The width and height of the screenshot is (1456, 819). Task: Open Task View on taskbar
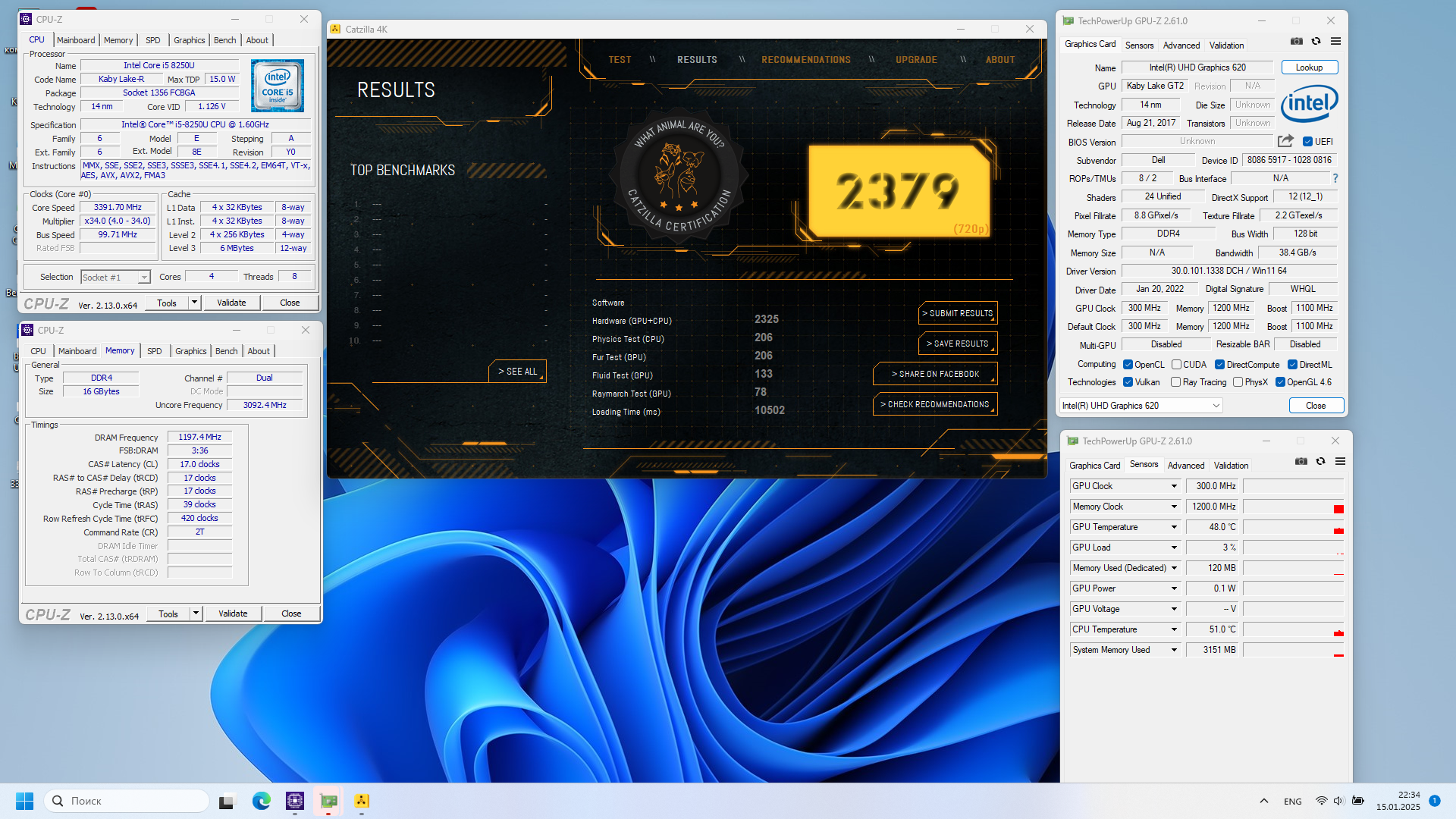click(x=227, y=801)
